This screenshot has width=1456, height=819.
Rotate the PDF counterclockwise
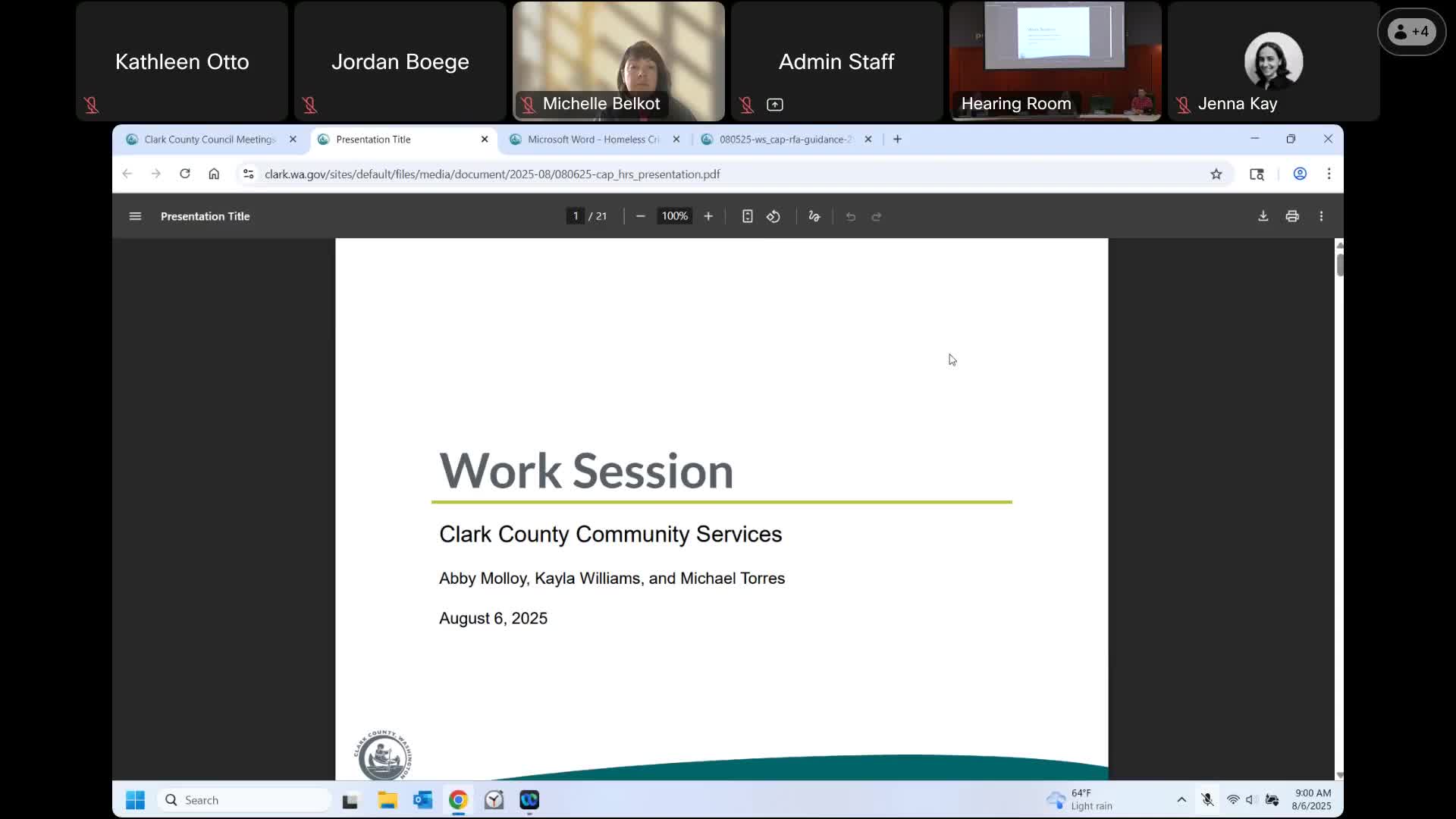tap(773, 216)
